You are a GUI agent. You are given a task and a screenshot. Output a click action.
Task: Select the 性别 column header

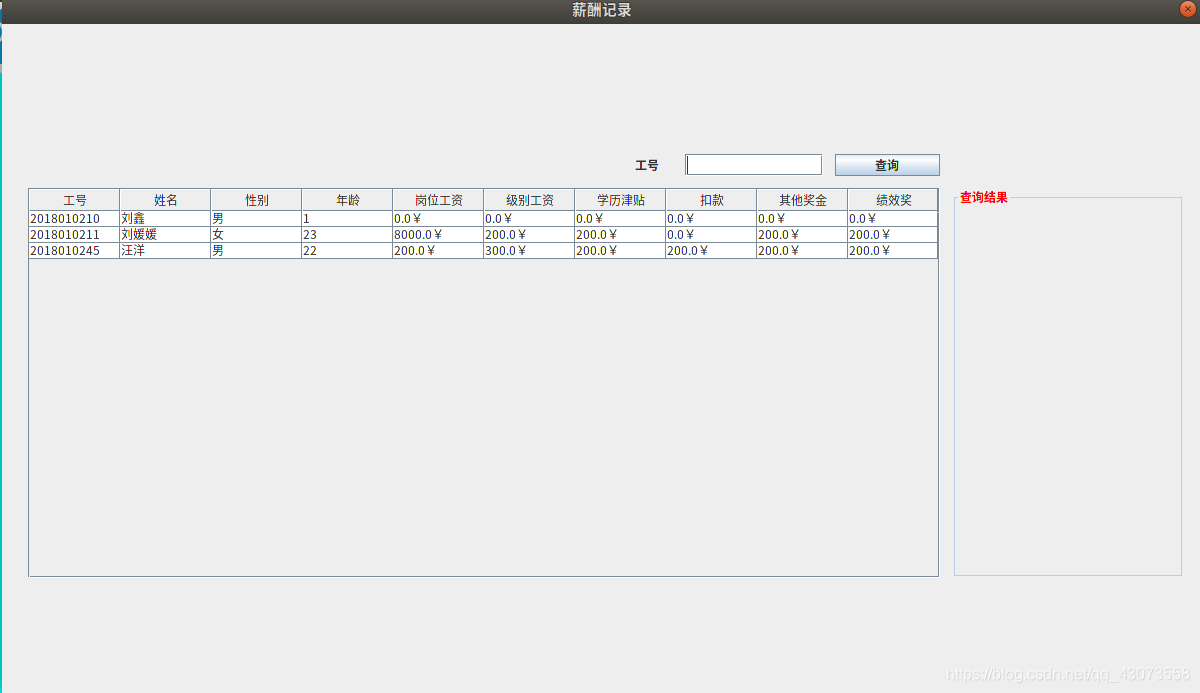(256, 200)
